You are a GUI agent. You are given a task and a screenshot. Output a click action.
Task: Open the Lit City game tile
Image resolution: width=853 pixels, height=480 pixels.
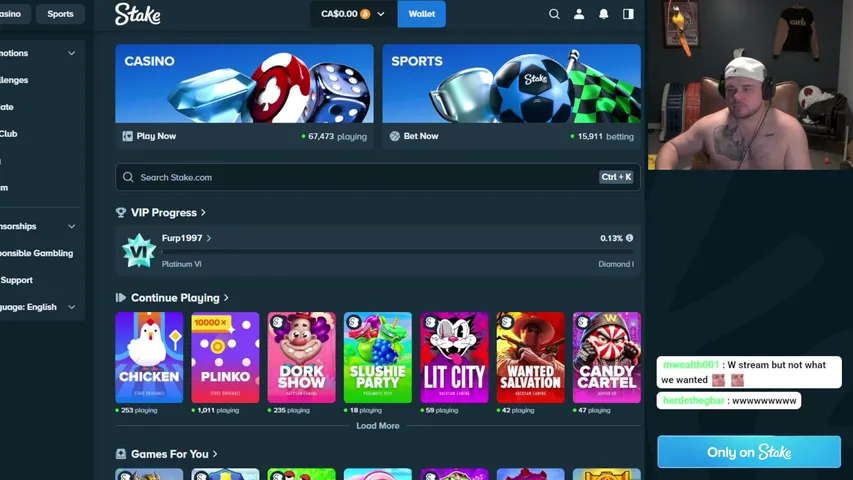454,358
